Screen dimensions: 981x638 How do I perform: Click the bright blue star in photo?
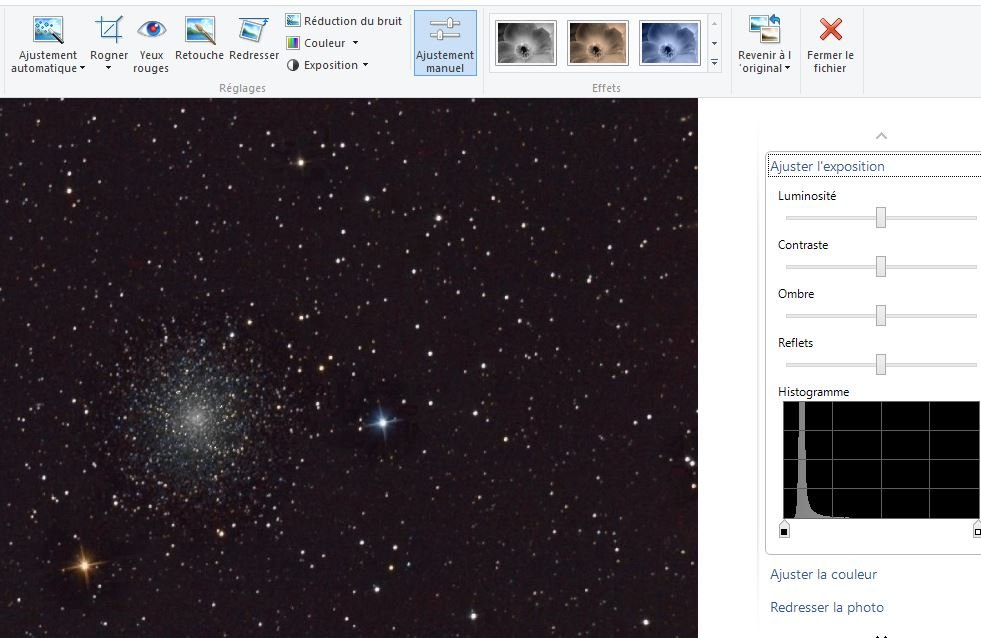click(x=383, y=423)
